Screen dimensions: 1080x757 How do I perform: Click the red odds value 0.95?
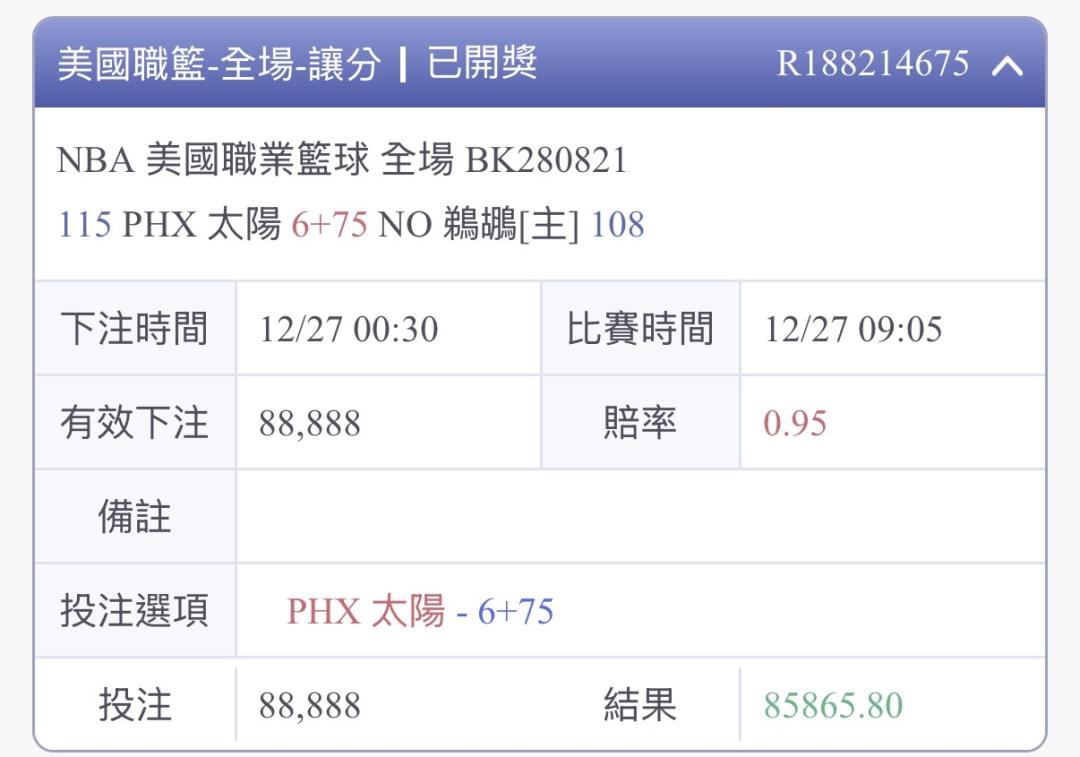coord(795,423)
